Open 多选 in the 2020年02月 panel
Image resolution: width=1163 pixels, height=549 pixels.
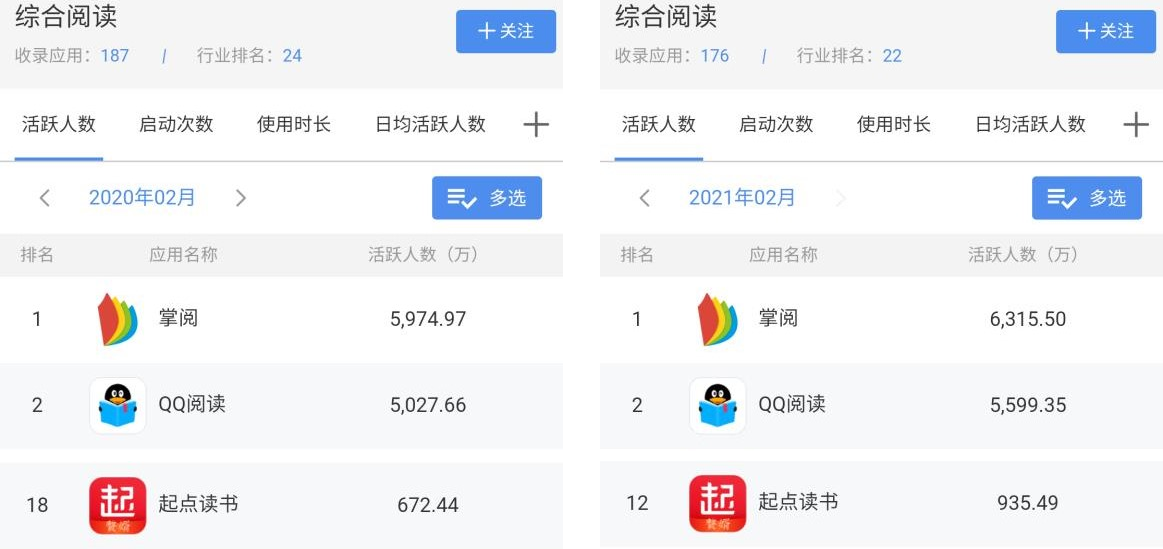coord(487,198)
